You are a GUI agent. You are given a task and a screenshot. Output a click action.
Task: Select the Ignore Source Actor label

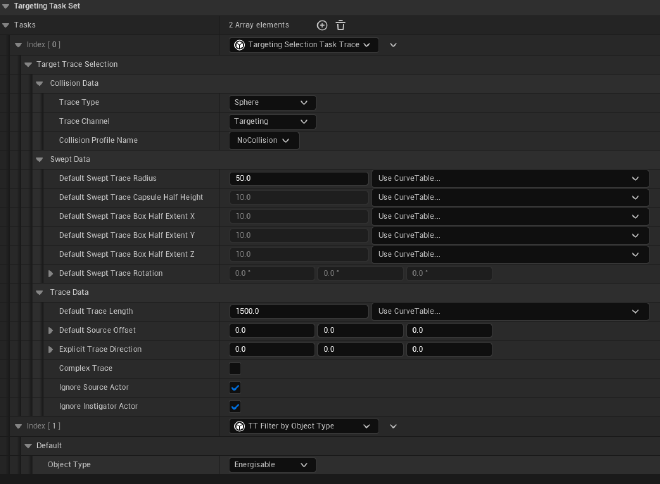click(x=94, y=387)
